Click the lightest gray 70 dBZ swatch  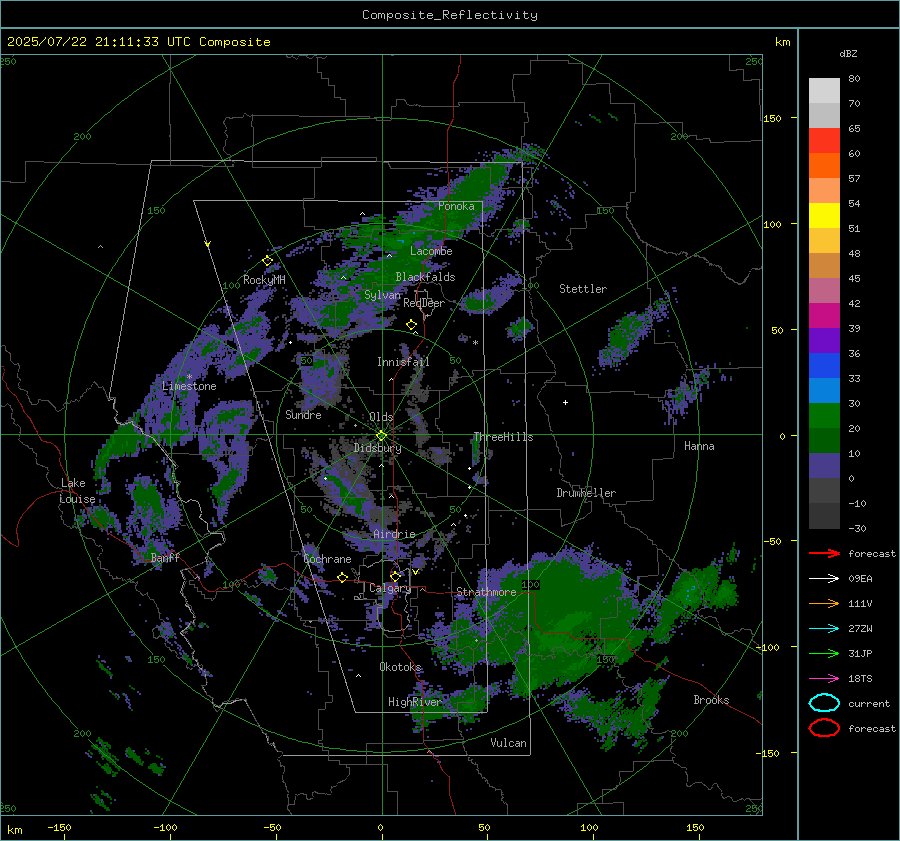coord(824,91)
